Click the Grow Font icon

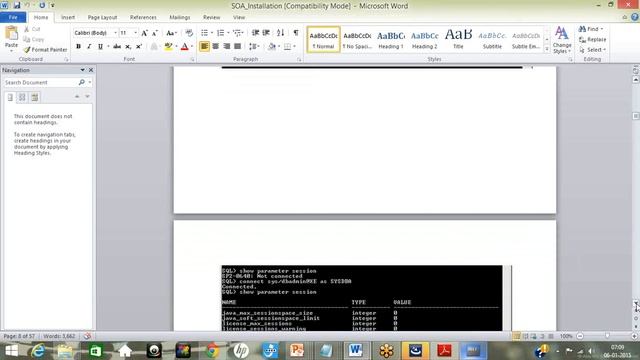pos(144,33)
